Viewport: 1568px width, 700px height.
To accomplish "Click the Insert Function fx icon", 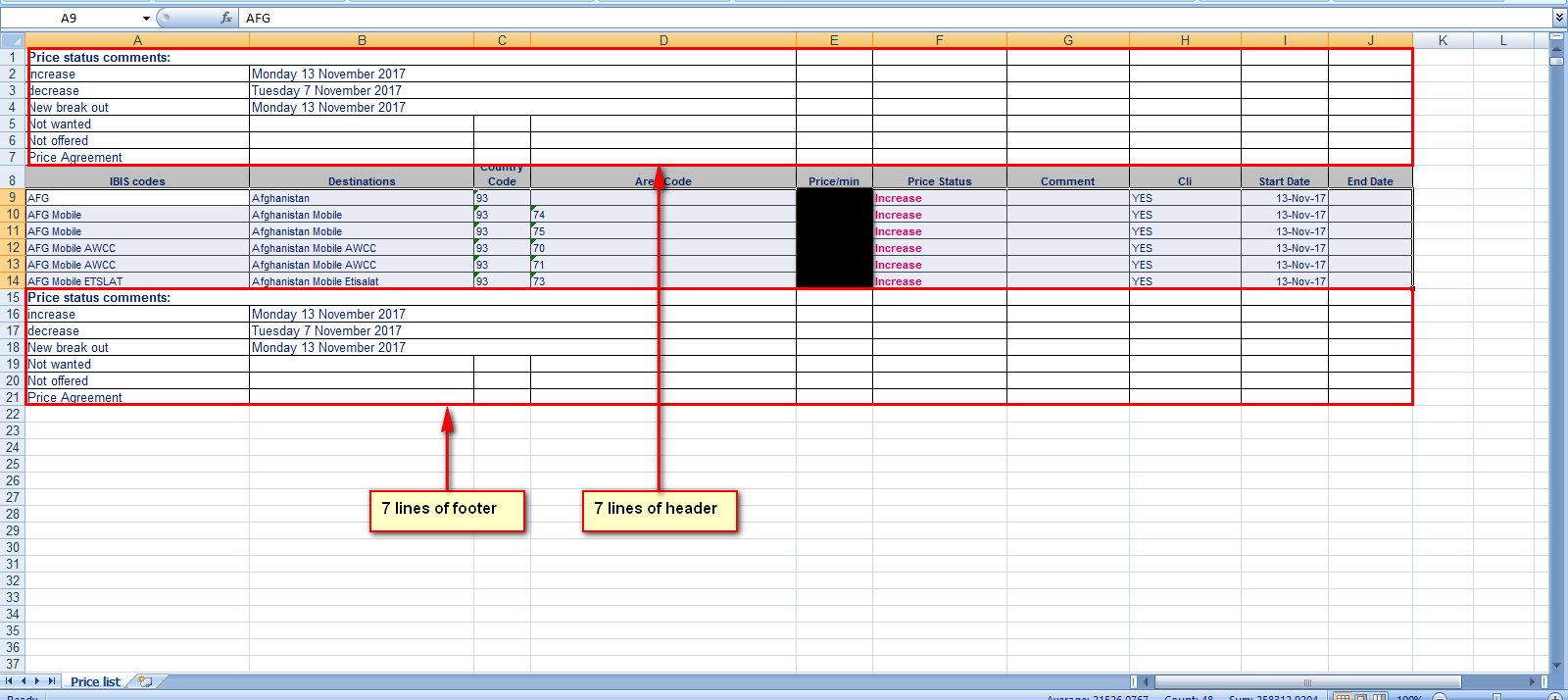I will [x=226, y=18].
